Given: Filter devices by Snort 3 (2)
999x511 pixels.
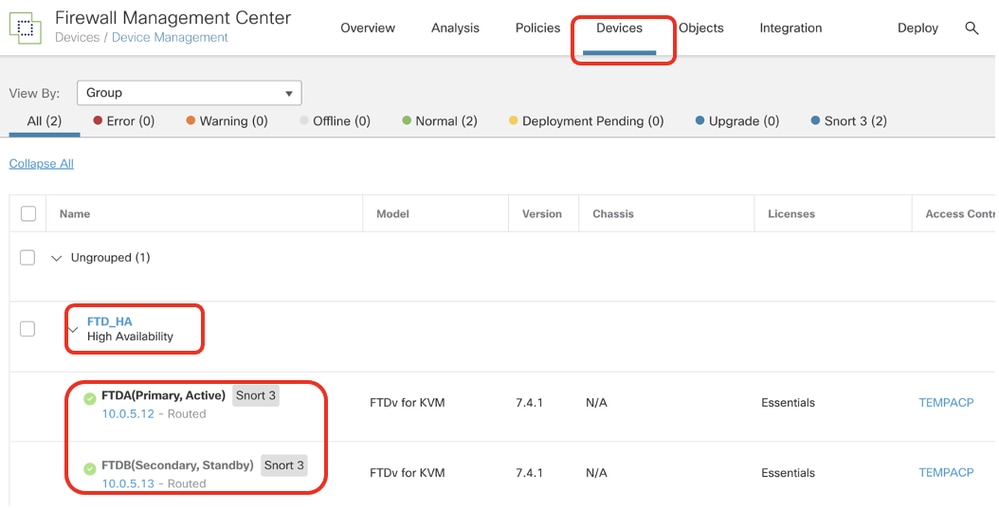Looking at the screenshot, I should click(x=849, y=121).
